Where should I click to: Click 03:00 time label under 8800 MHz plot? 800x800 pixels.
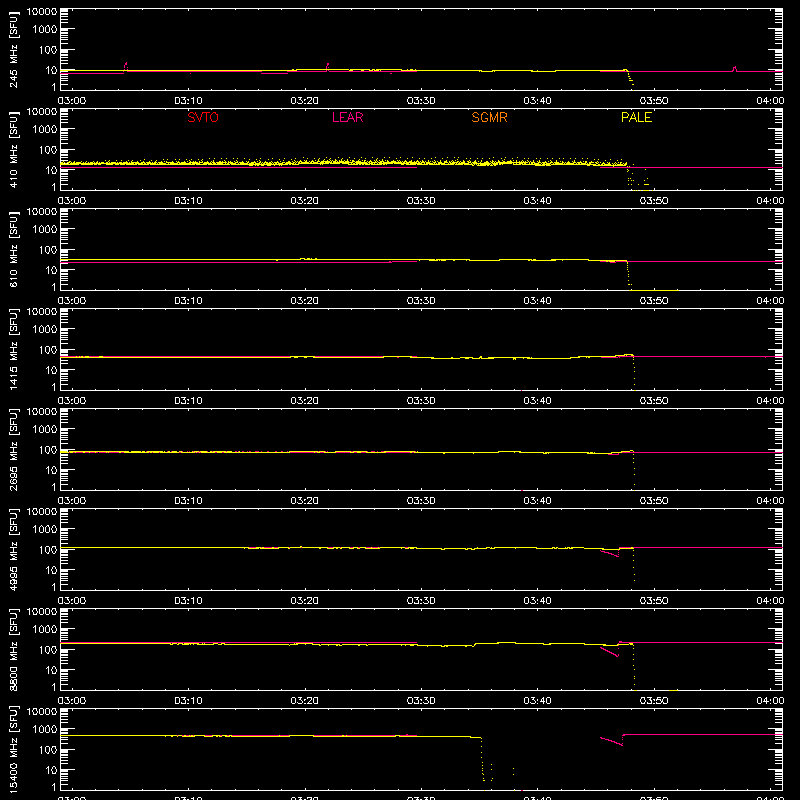pos(72,701)
